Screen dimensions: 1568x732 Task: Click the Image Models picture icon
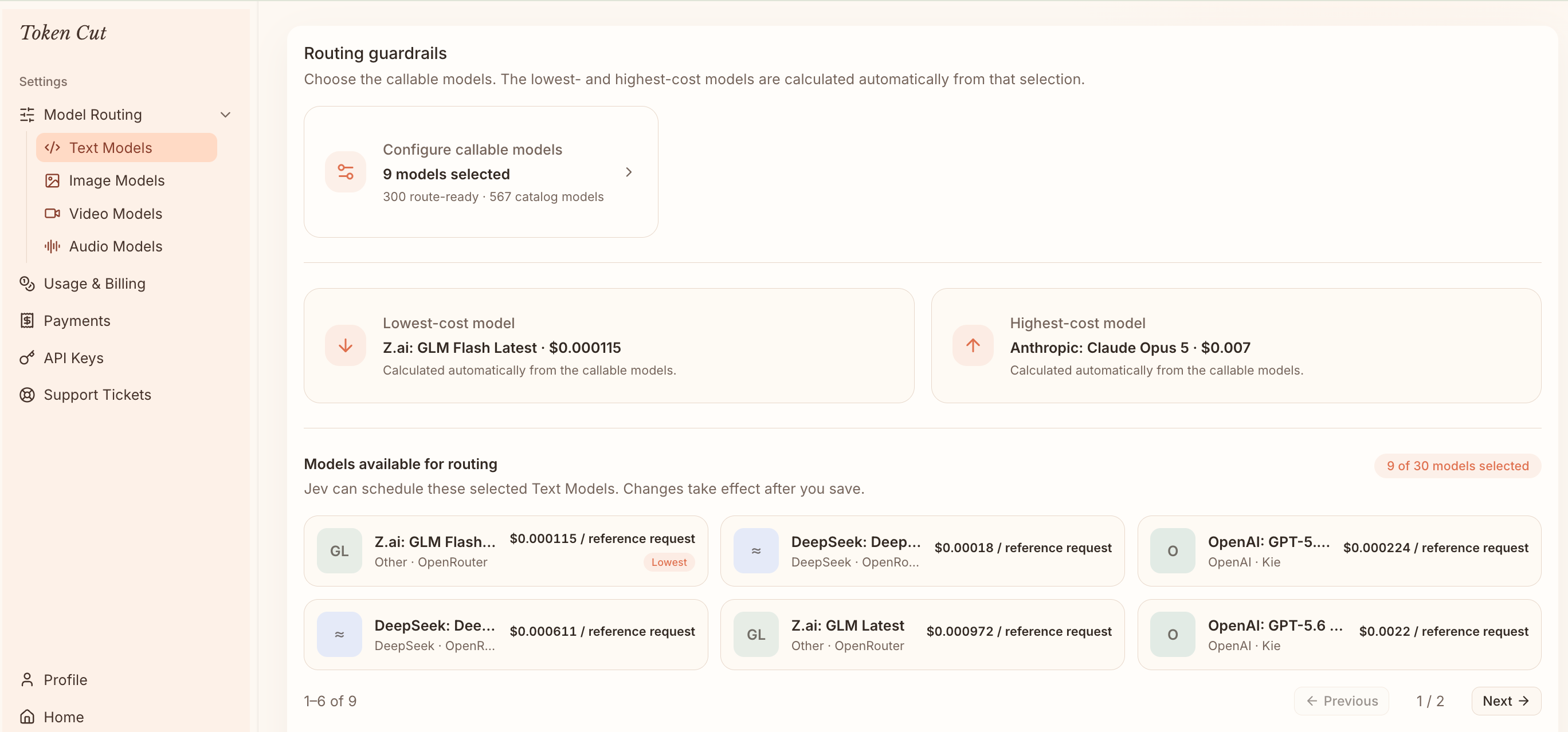(52, 180)
